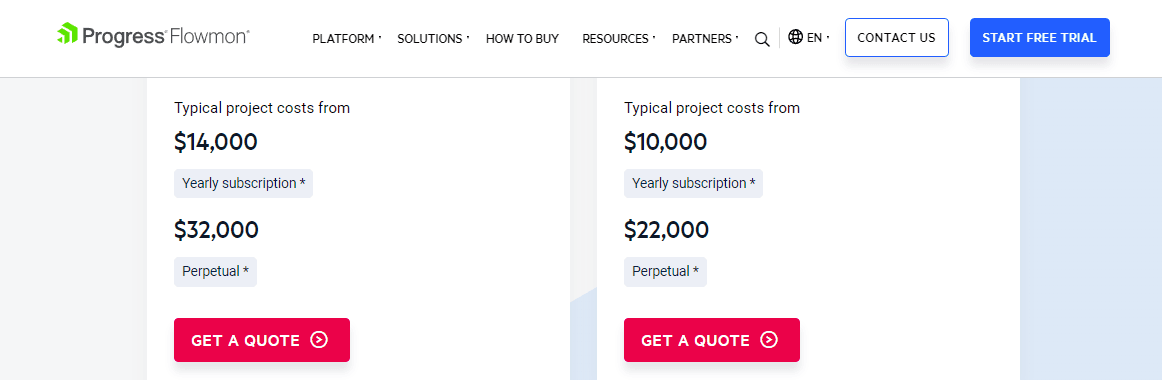1162x380 pixels.
Task: Select right Perpetual tag under $22,000
Action: 665,272
